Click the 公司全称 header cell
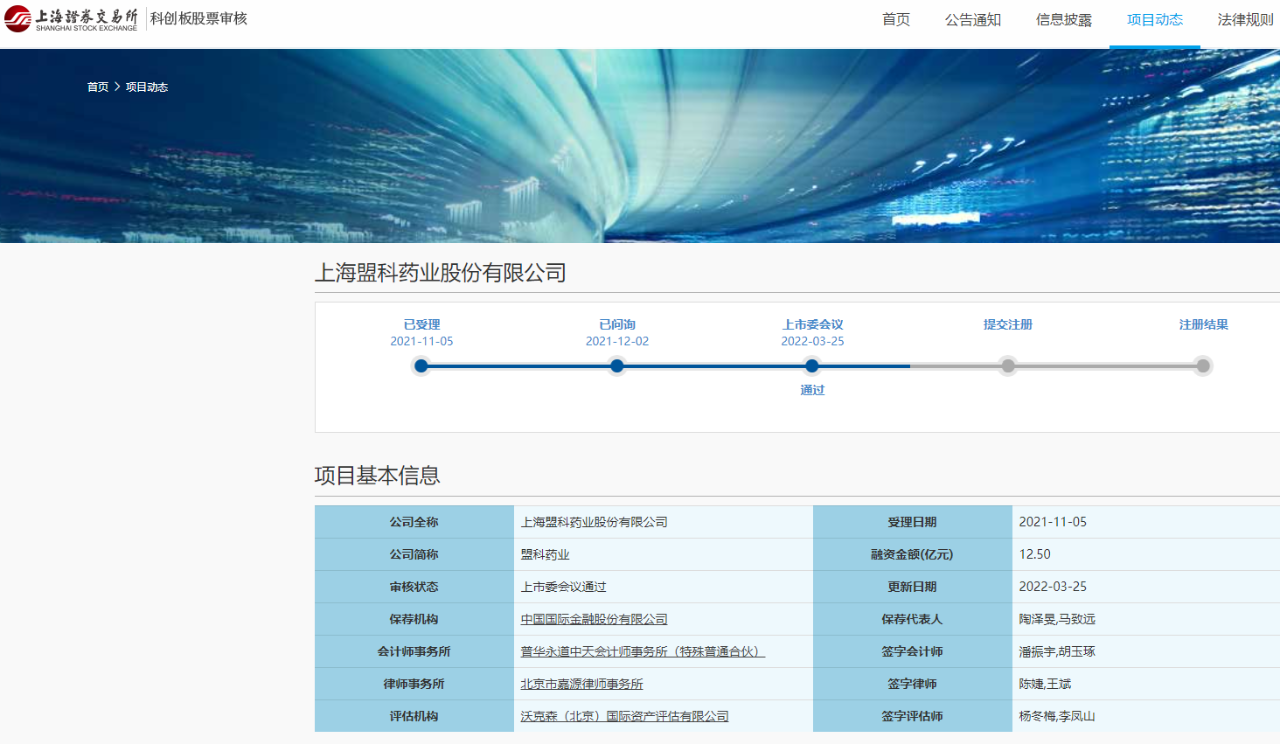1280x744 pixels. 414,522
